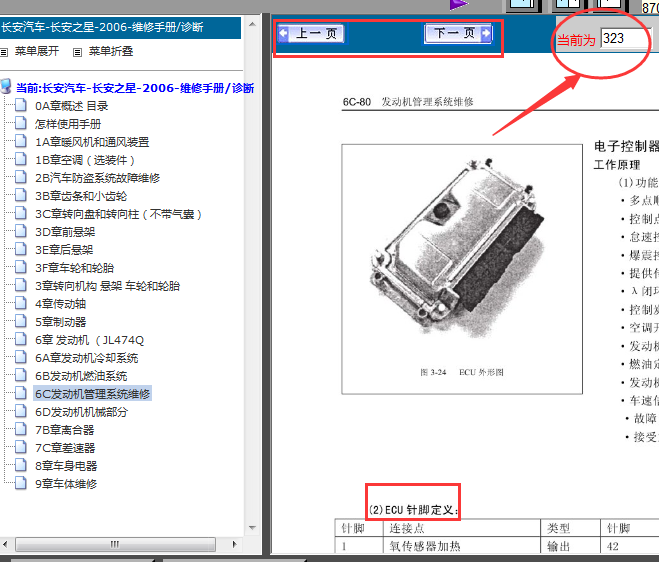659x562 pixels.
Task: Open chapter 5章制动器
Action: tap(61, 322)
